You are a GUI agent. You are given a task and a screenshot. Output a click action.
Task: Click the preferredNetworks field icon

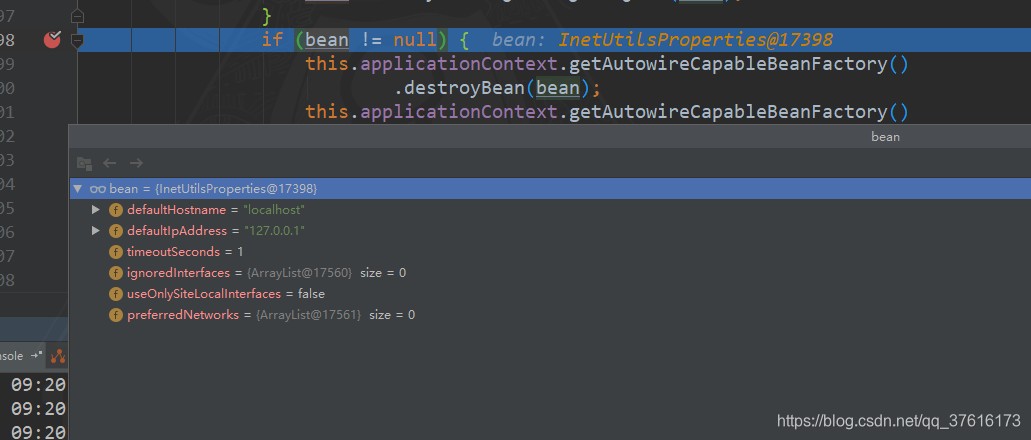pos(116,315)
